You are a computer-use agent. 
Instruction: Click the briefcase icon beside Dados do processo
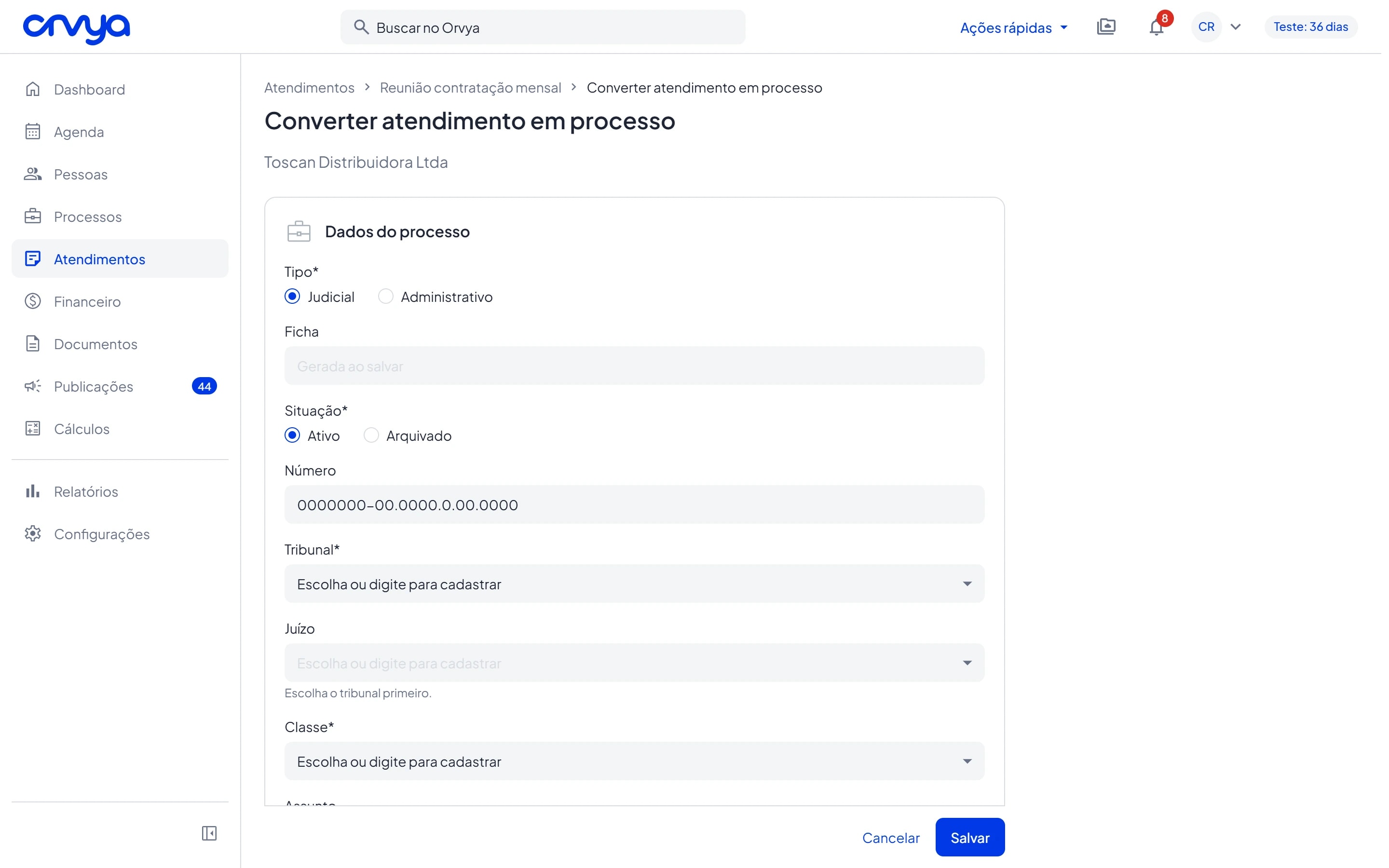tap(299, 231)
